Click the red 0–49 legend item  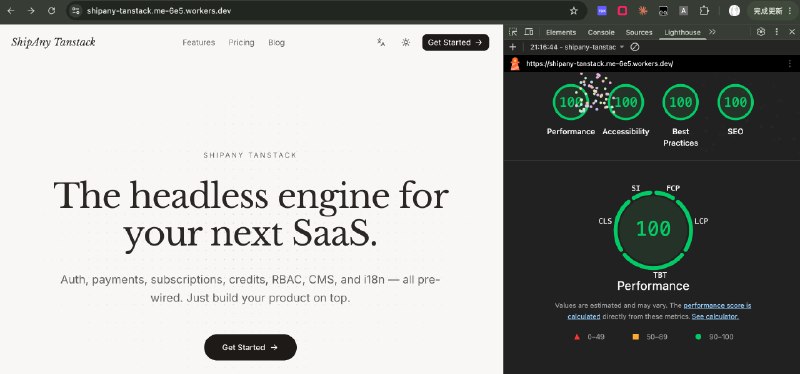click(x=589, y=337)
